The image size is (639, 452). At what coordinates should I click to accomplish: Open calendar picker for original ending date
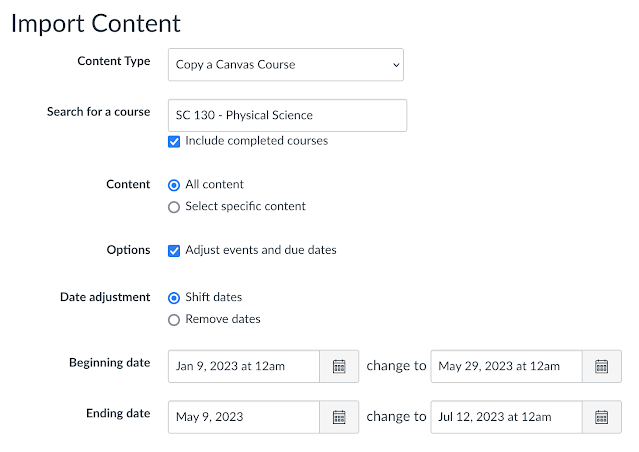click(x=339, y=416)
